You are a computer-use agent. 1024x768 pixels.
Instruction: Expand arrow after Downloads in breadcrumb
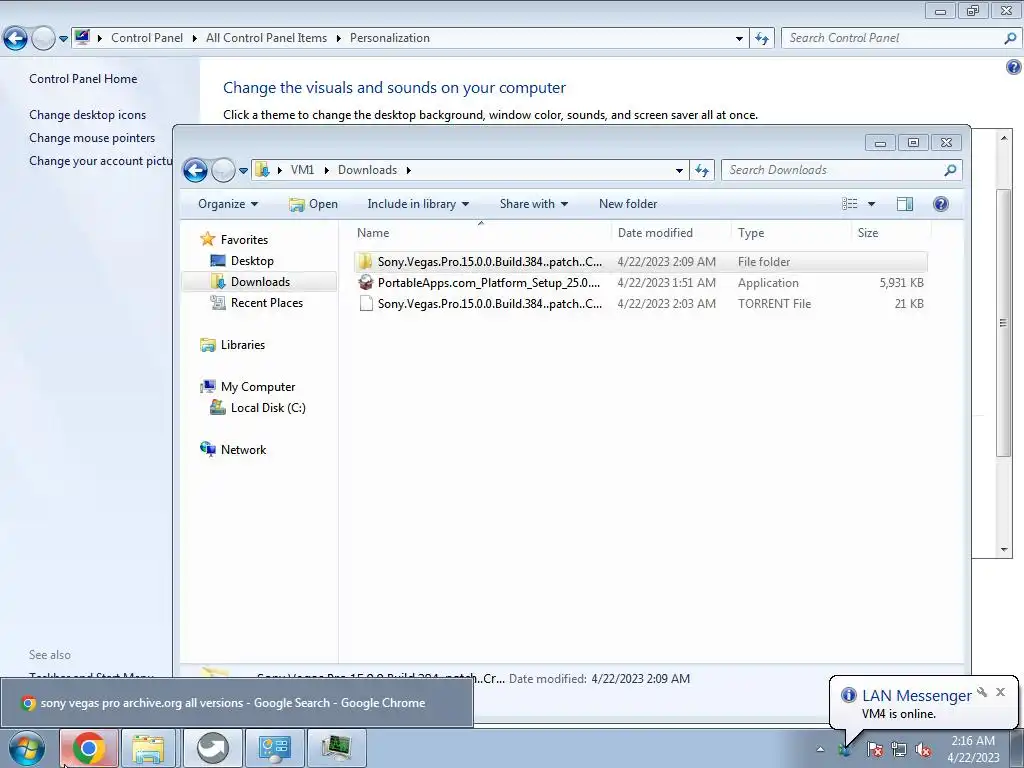tap(409, 170)
